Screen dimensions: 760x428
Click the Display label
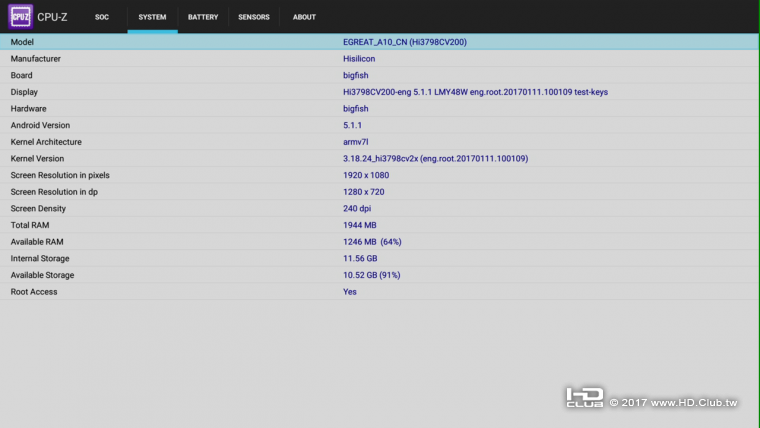click(24, 92)
